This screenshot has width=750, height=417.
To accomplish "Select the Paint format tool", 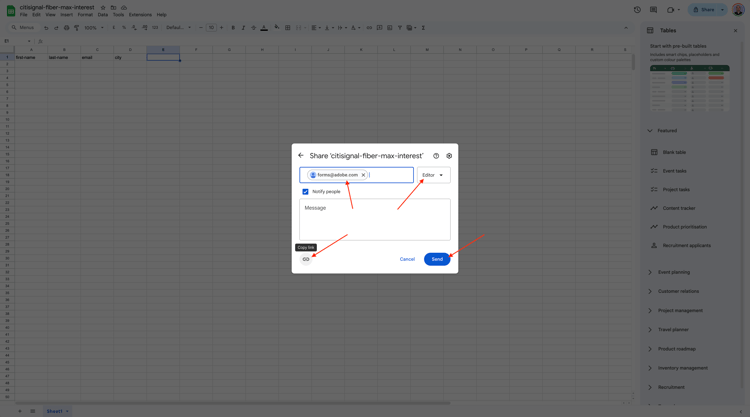I will coord(77,28).
